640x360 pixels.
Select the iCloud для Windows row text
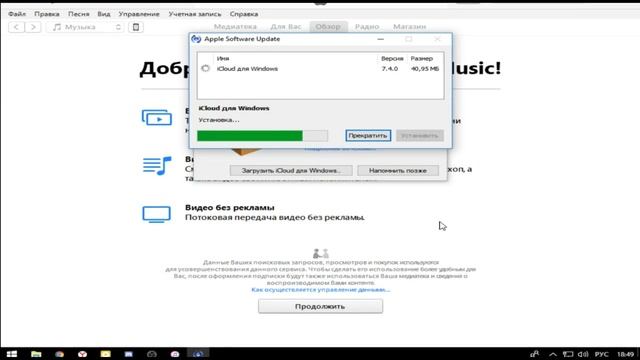[247, 69]
